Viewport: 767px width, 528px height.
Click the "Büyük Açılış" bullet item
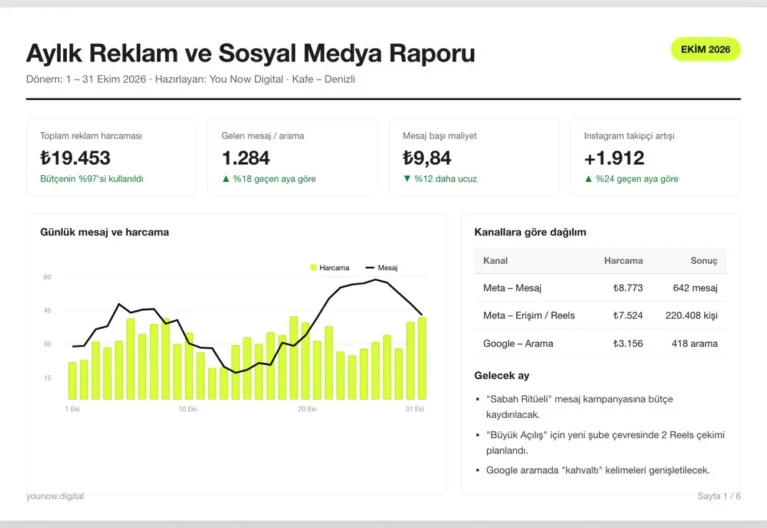tap(605, 442)
